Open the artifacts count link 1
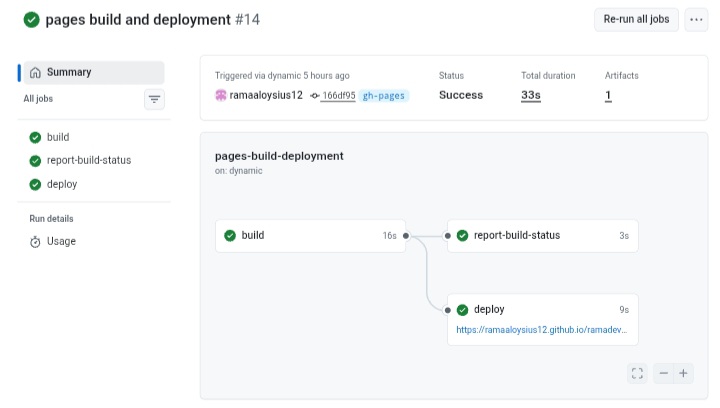 [x=608, y=95]
